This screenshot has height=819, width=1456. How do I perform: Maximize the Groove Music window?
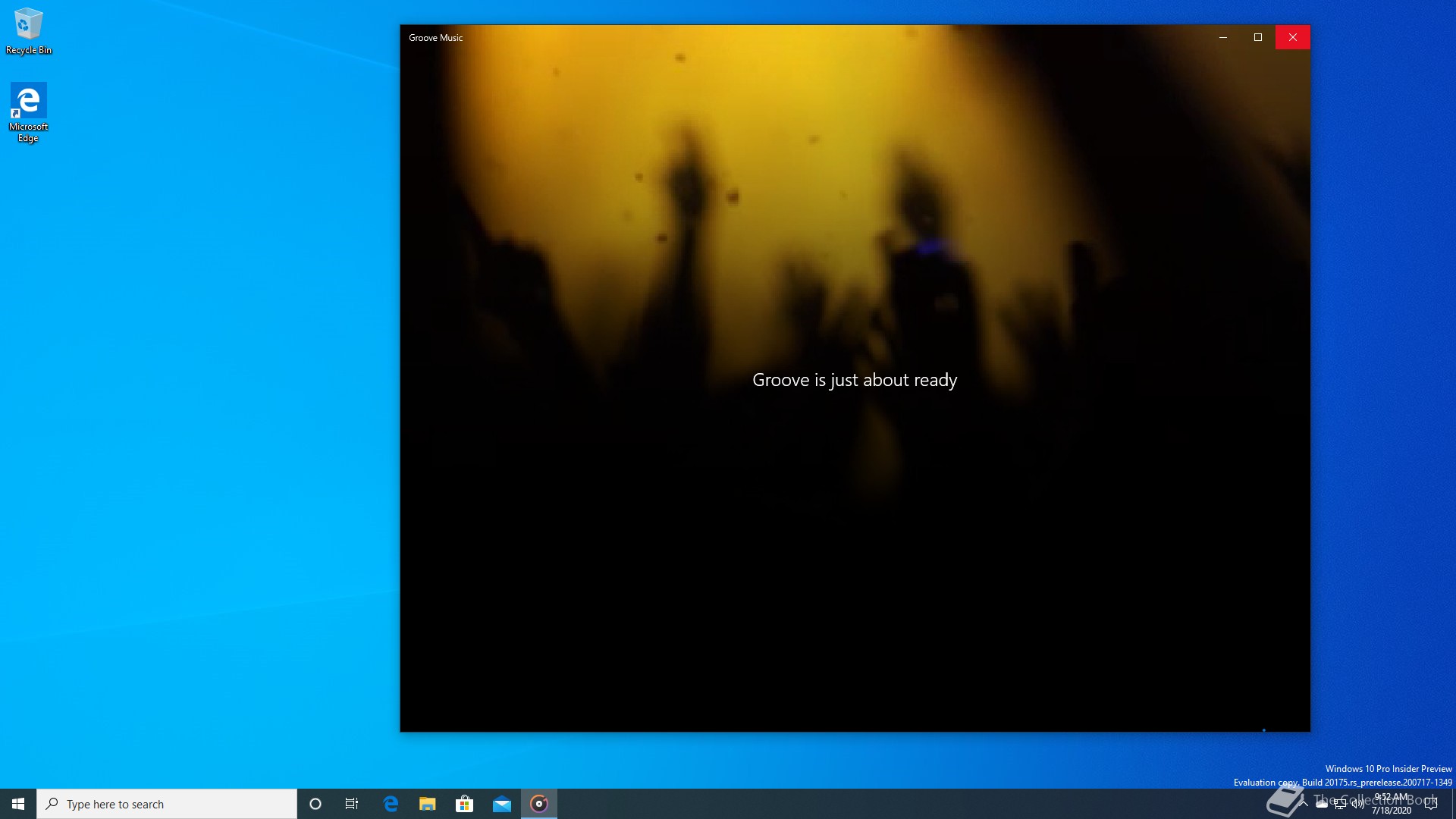coord(1258,37)
